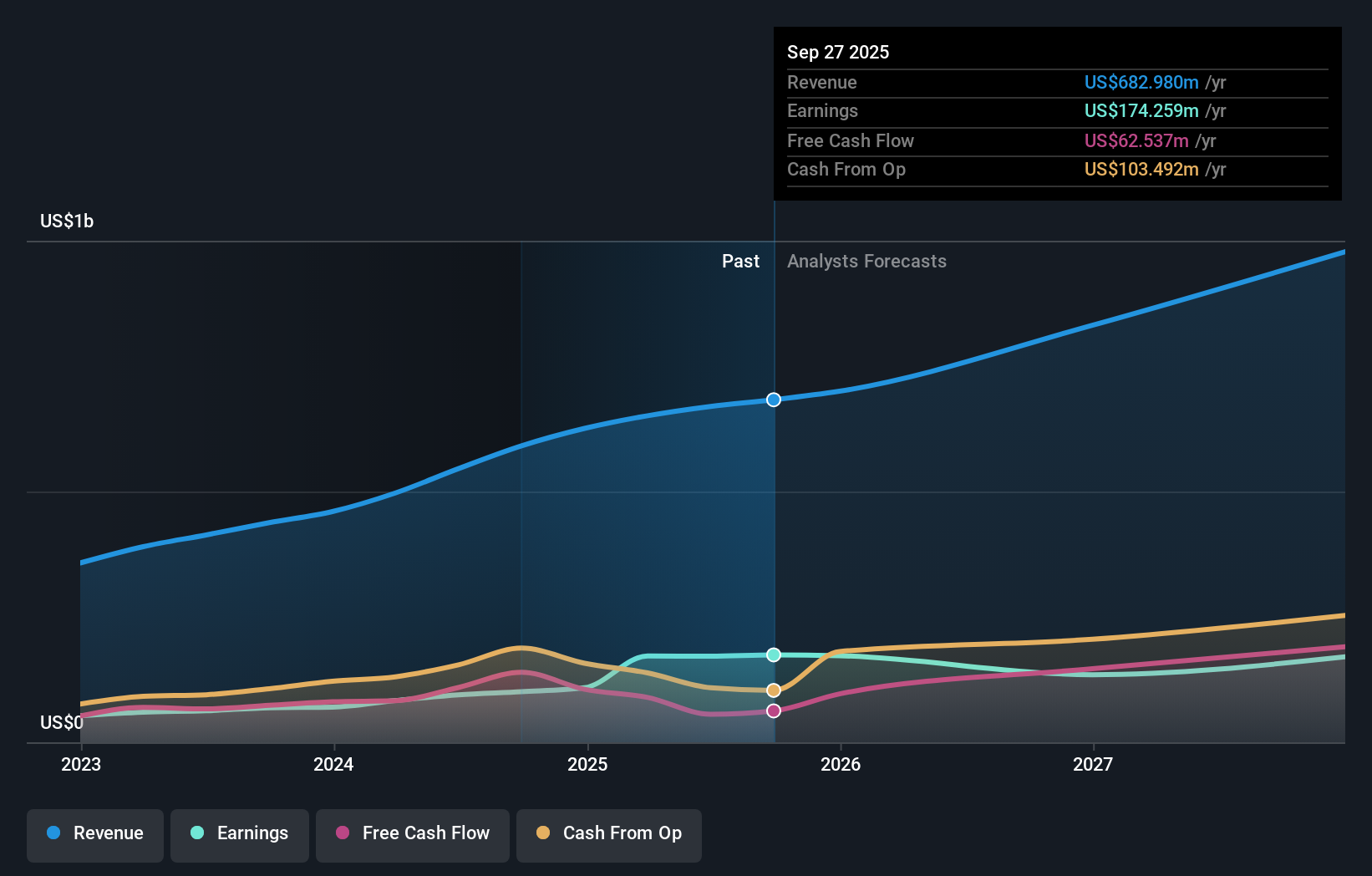The image size is (1372, 876).
Task: Click the Revenue data point marker on chart
Action: coord(773,400)
